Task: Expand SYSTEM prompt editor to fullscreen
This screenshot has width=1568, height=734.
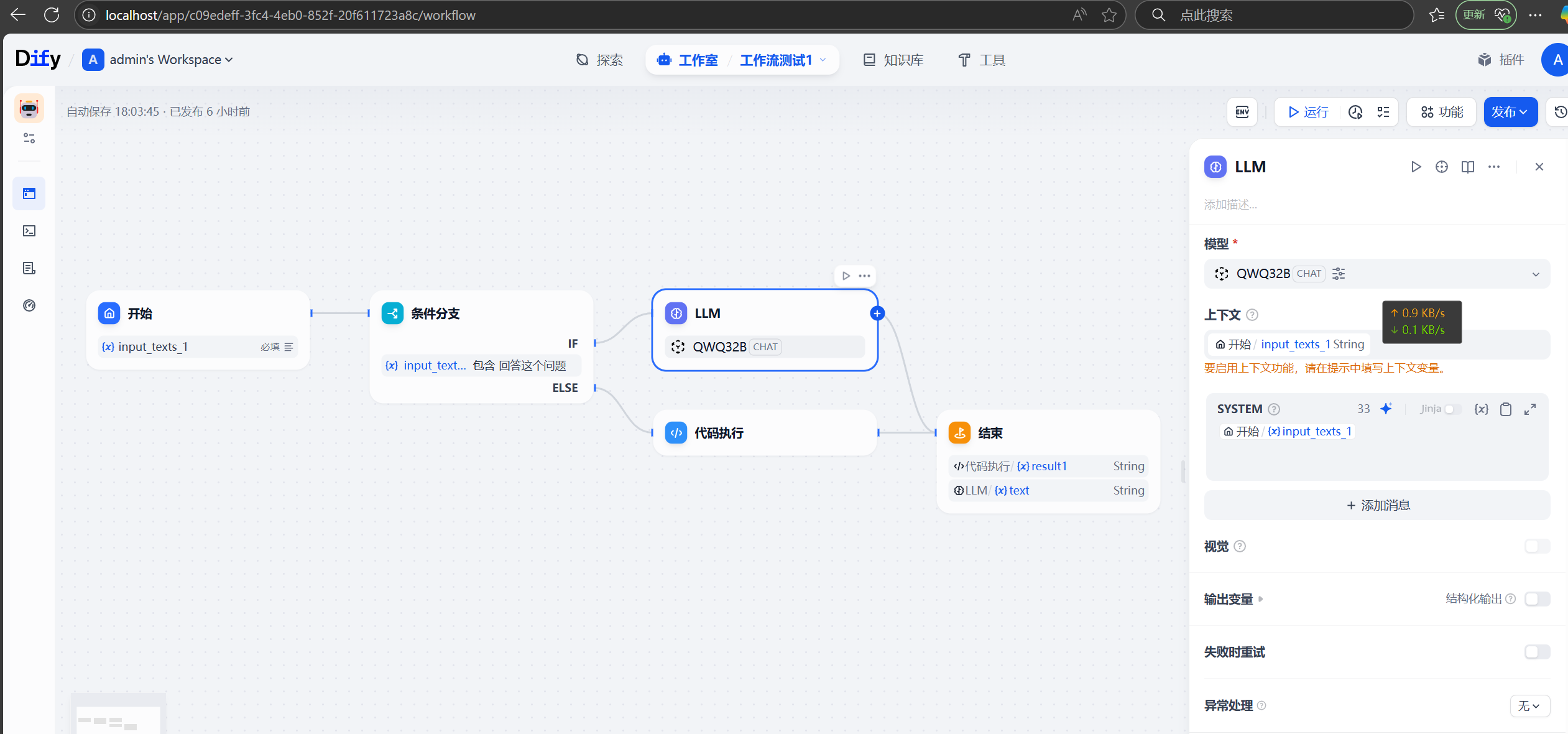Action: 1530,409
